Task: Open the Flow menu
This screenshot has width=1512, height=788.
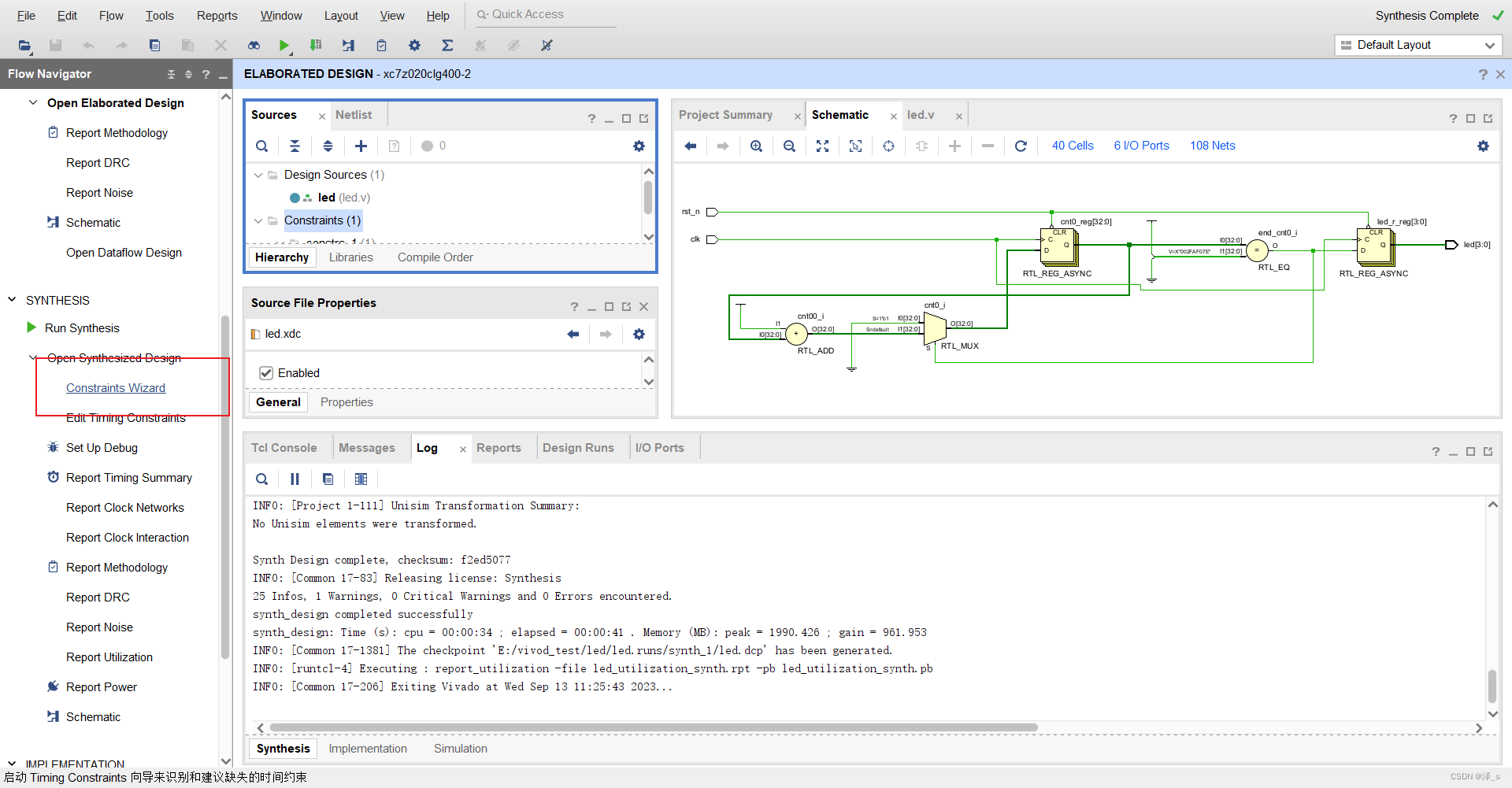Action: pos(111,16)
